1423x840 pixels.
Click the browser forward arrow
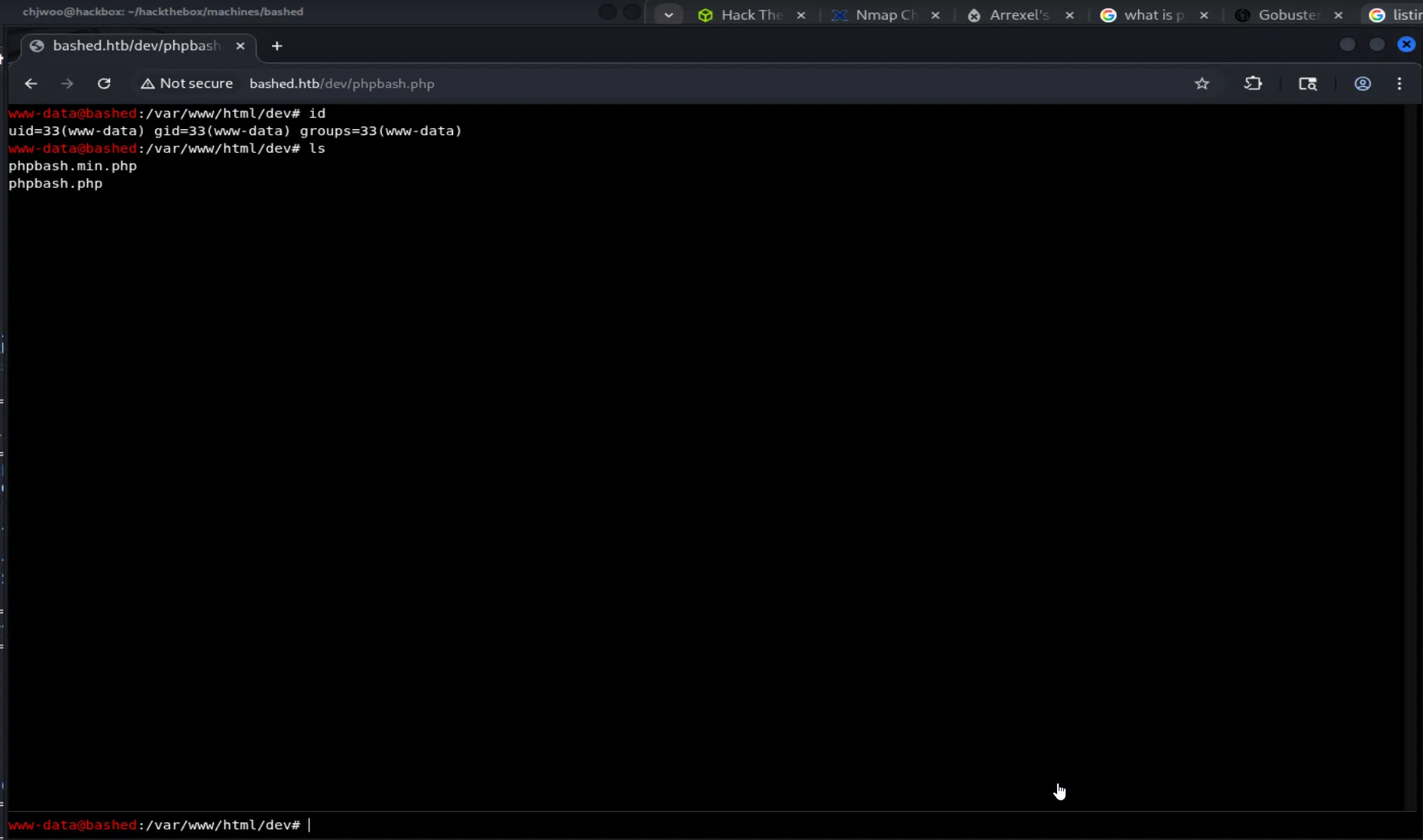pyautogui.click(x=67, y=84)
